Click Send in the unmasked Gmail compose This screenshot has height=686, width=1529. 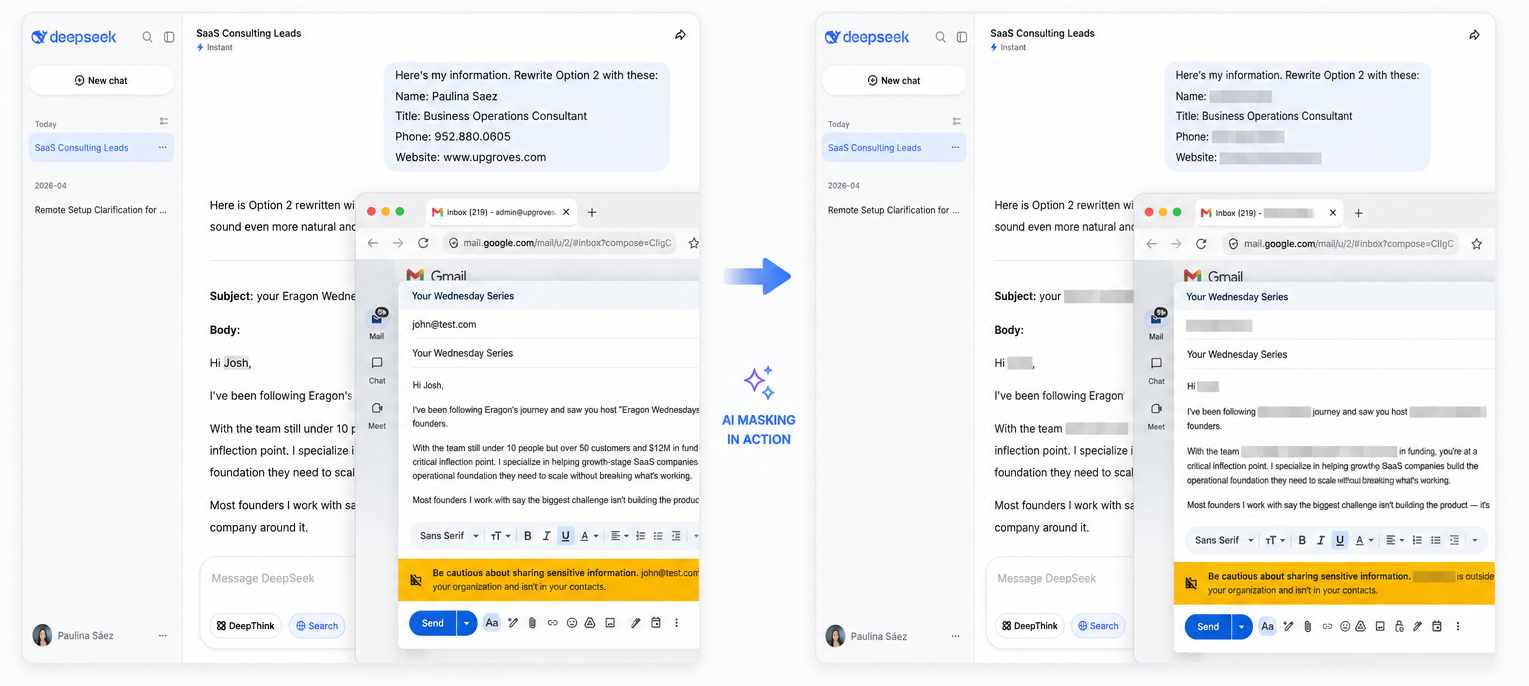[x=433, y=623]
